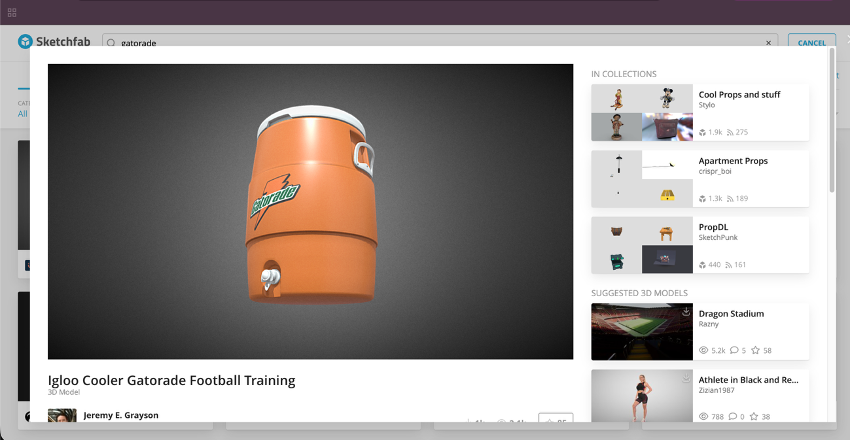The image size is (850, 440).
Task: Click the Jeremy E. Grayson author name
Action: pyautogui.click(x=121, y=416)
